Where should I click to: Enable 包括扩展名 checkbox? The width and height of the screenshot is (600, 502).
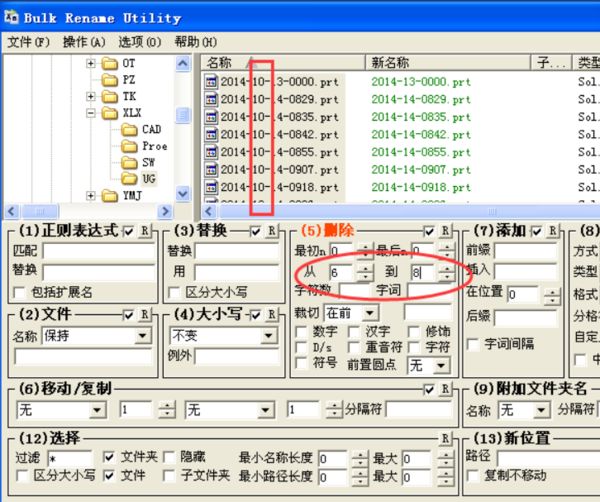(19, 293)
